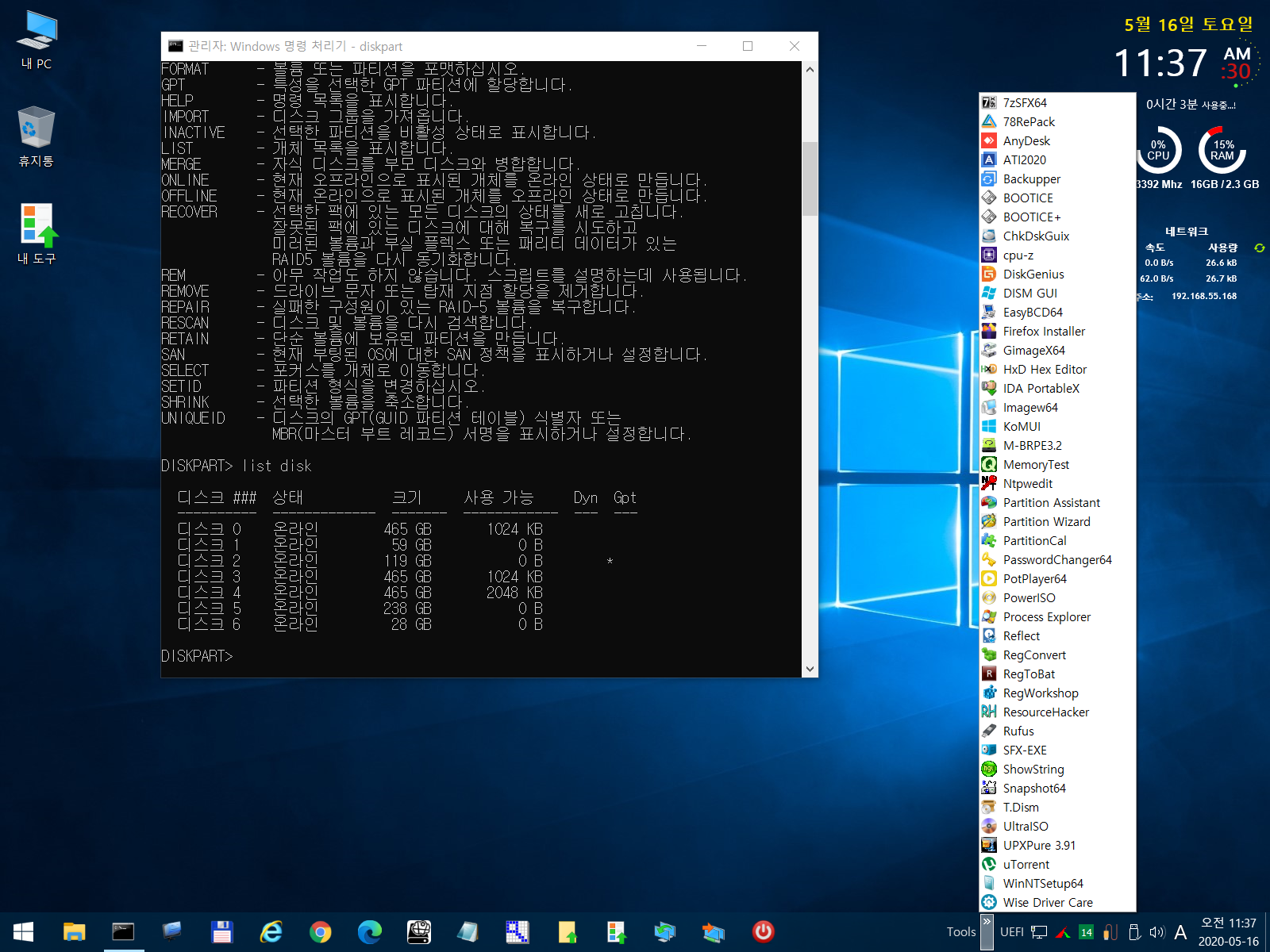
Task: Click the PasswordChanger64 icon
Action: coord(989,559)
